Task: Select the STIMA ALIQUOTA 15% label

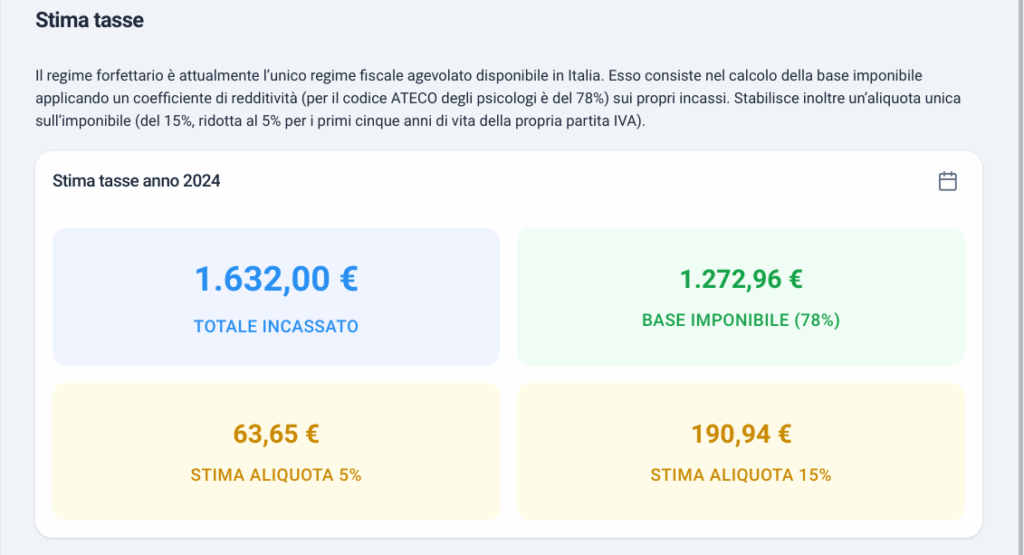Action: pos(741,475)
